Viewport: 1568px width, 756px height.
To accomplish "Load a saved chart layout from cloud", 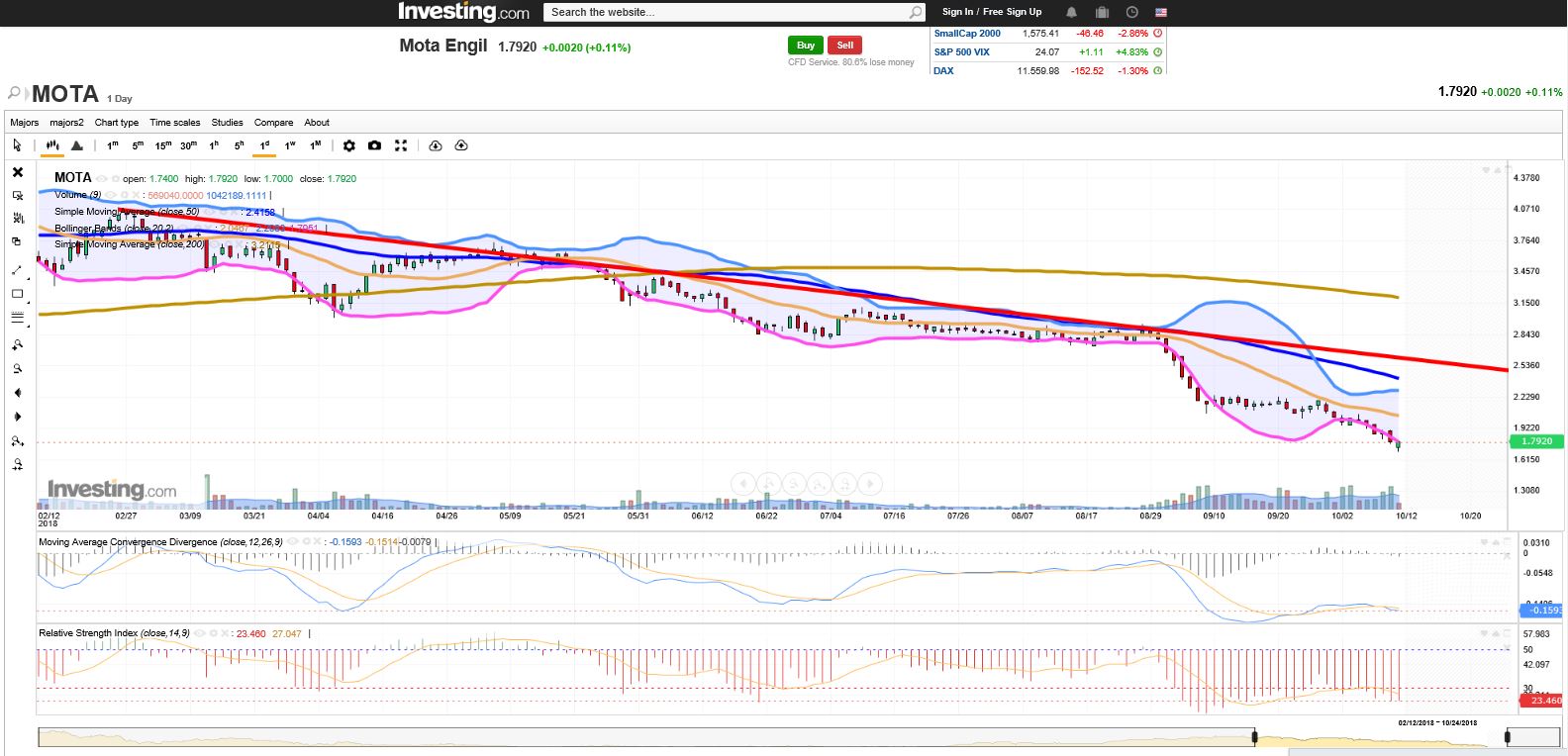I will (436, 145).
